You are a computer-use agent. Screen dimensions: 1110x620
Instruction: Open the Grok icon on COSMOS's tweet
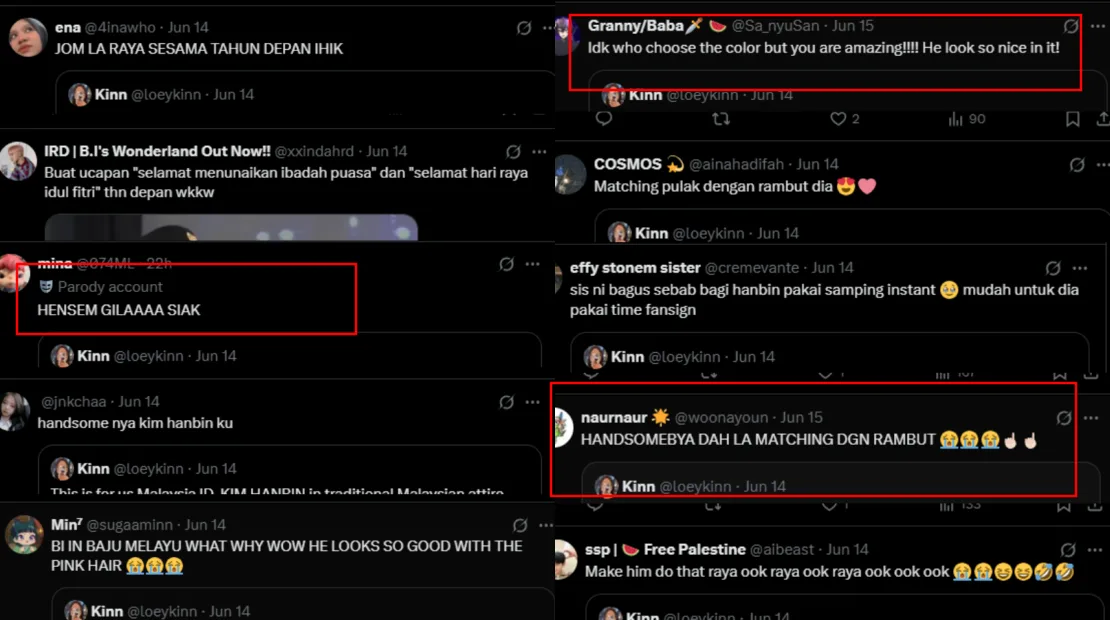point(1077,165)
